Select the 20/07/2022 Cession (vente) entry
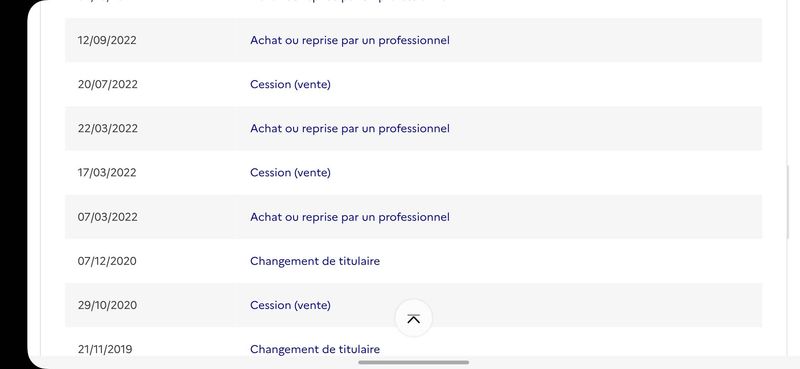 point(290,84)
